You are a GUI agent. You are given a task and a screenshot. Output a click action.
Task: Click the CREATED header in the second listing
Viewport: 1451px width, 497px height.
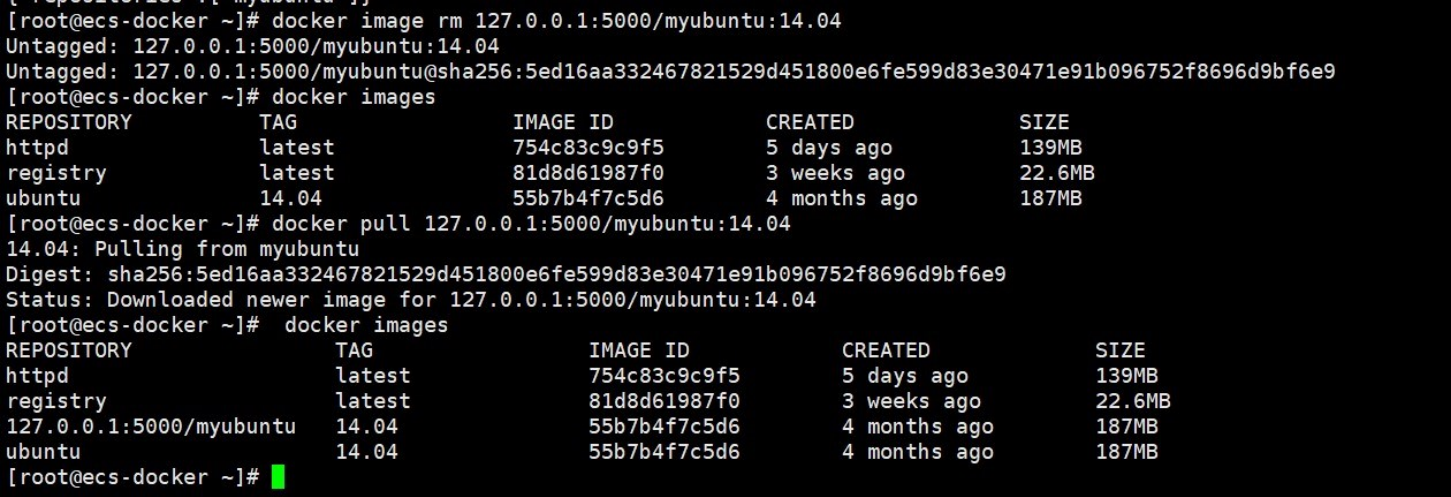point(886,351)
